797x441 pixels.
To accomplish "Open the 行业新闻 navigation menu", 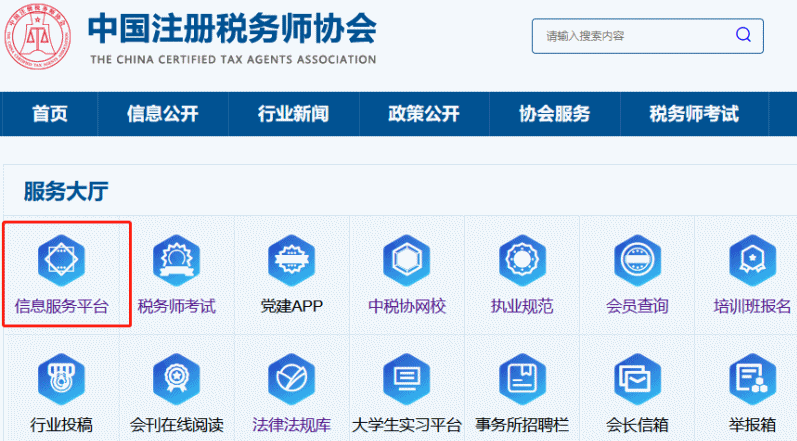I will tap(293, 114).
